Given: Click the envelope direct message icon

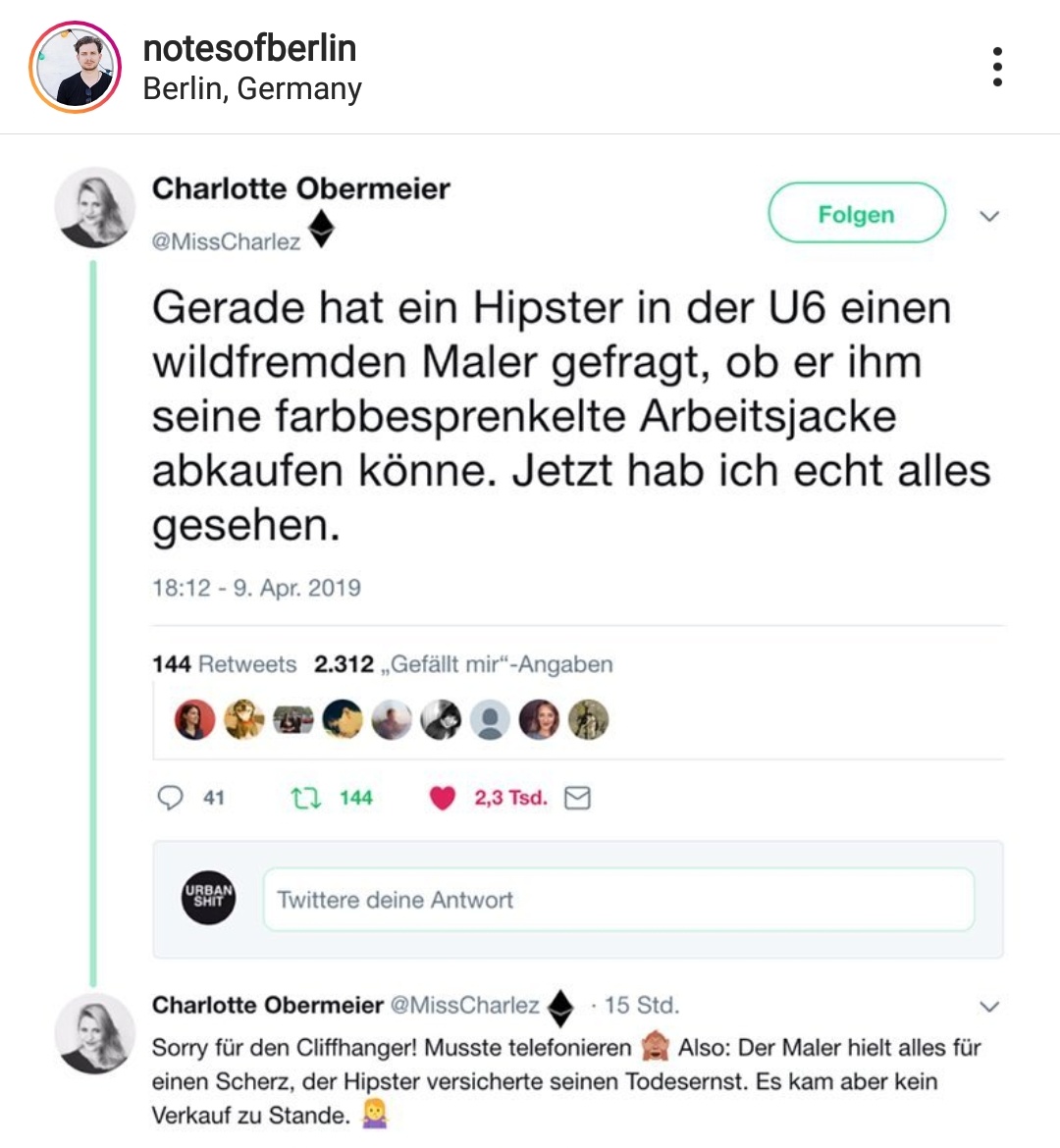Looking at the screenshot, I should 578,799.
